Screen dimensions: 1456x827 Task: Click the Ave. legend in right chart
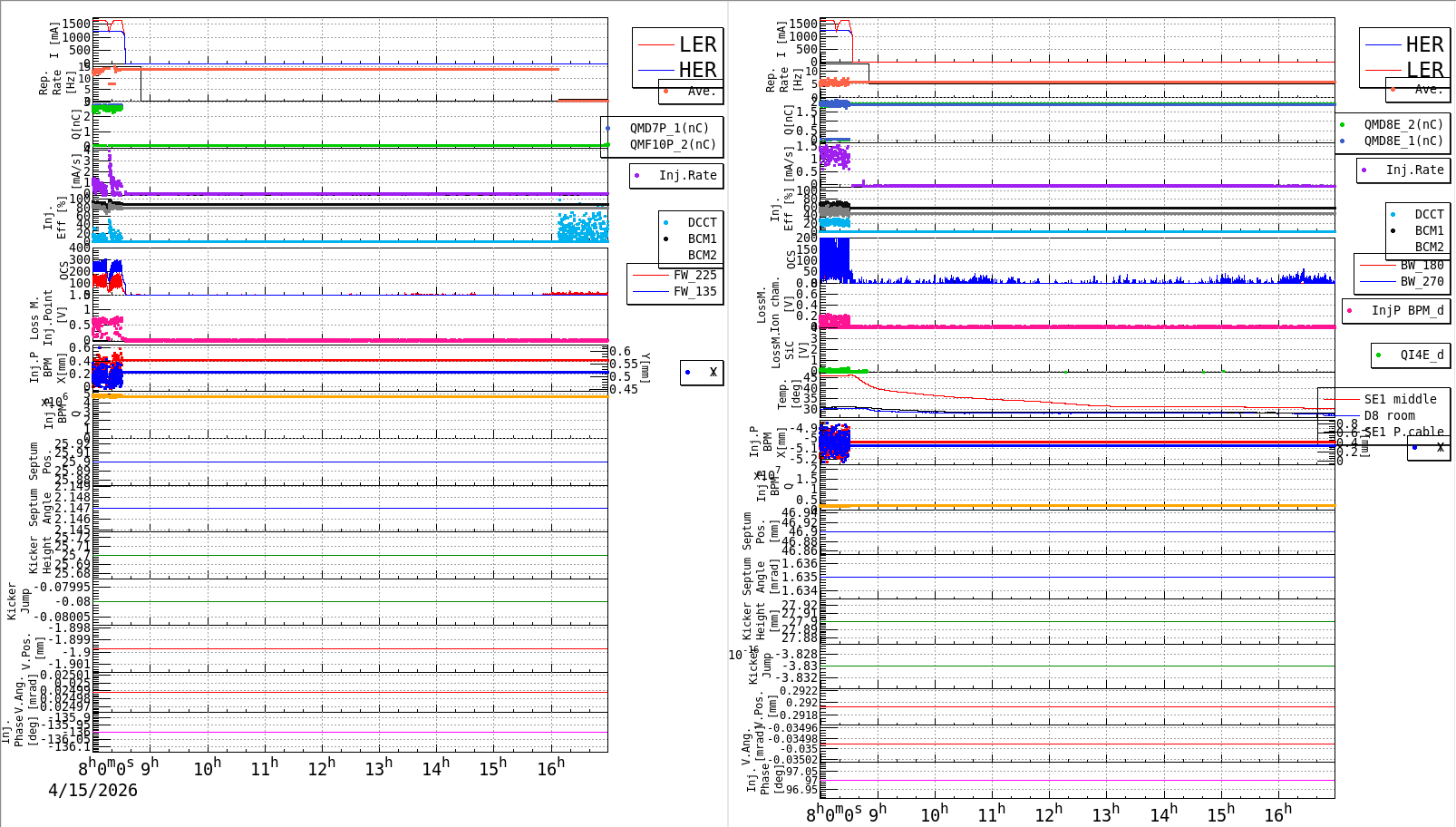pos(1428,89)
